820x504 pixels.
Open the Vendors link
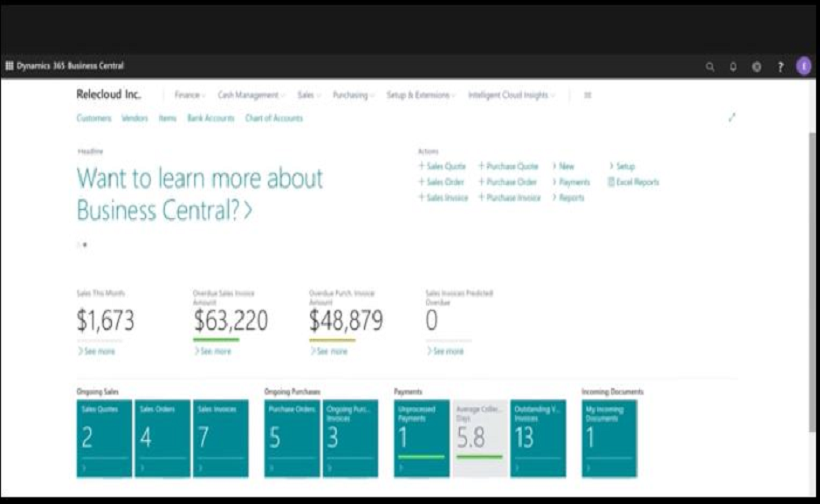coord(135,118)
